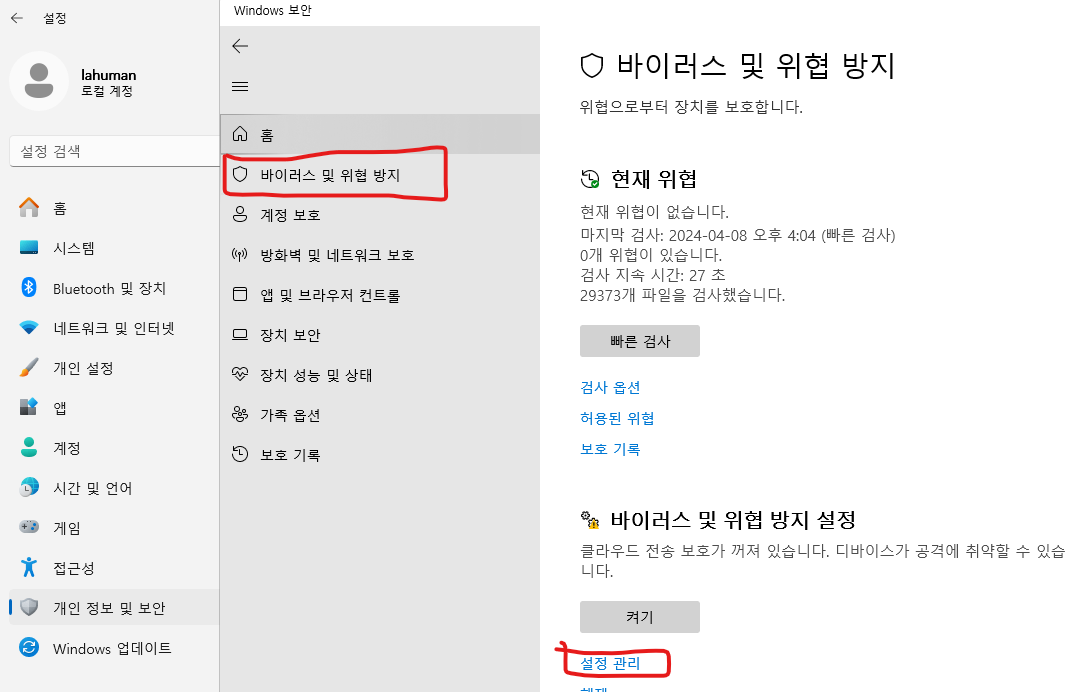This screenshot has height=692, width=1069.
Task: Click the Apps icon in sidebar
Action: click(x=29, y=408)
